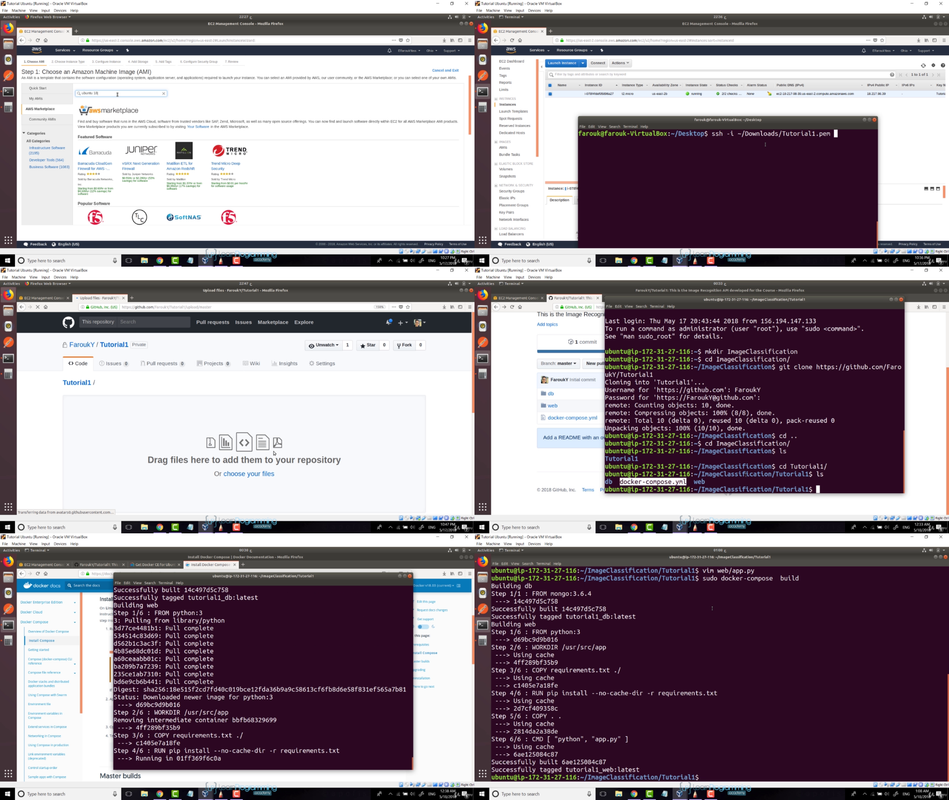Viewport: 949px width, 800px height.
Task: Open the Juniper featured software logo
Action: tap(141, 150)
